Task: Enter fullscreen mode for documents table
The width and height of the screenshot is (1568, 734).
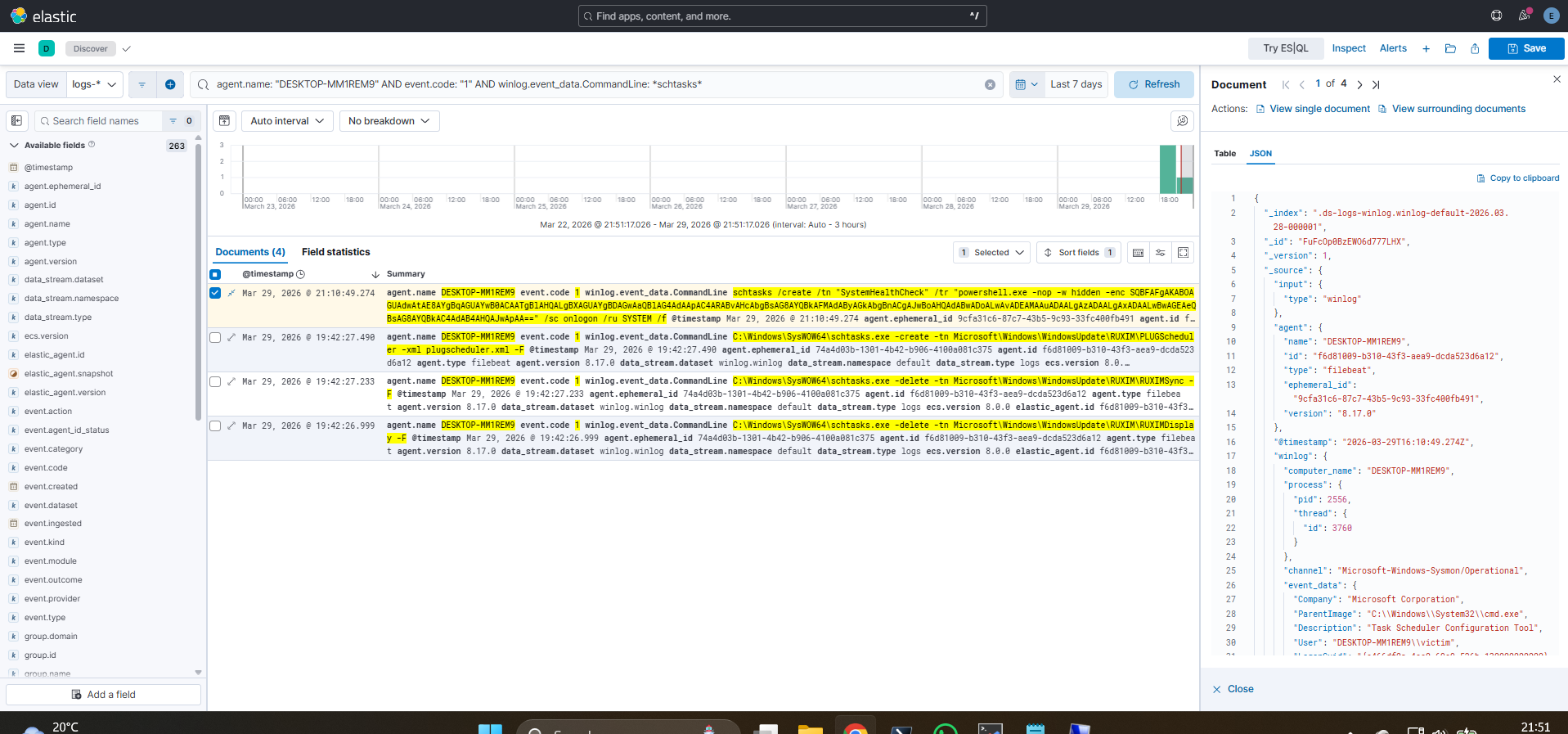Action: tap(1183, 253)
